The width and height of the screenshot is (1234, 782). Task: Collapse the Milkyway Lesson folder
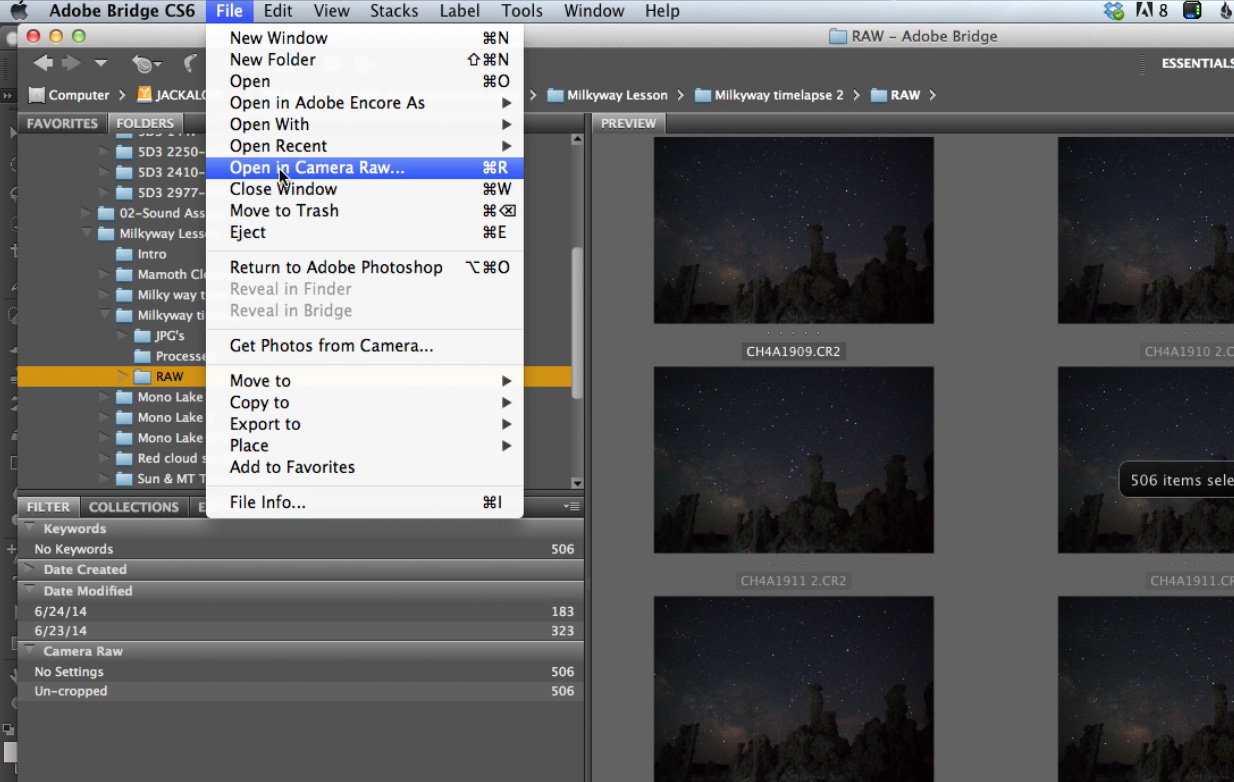point(86,234)
